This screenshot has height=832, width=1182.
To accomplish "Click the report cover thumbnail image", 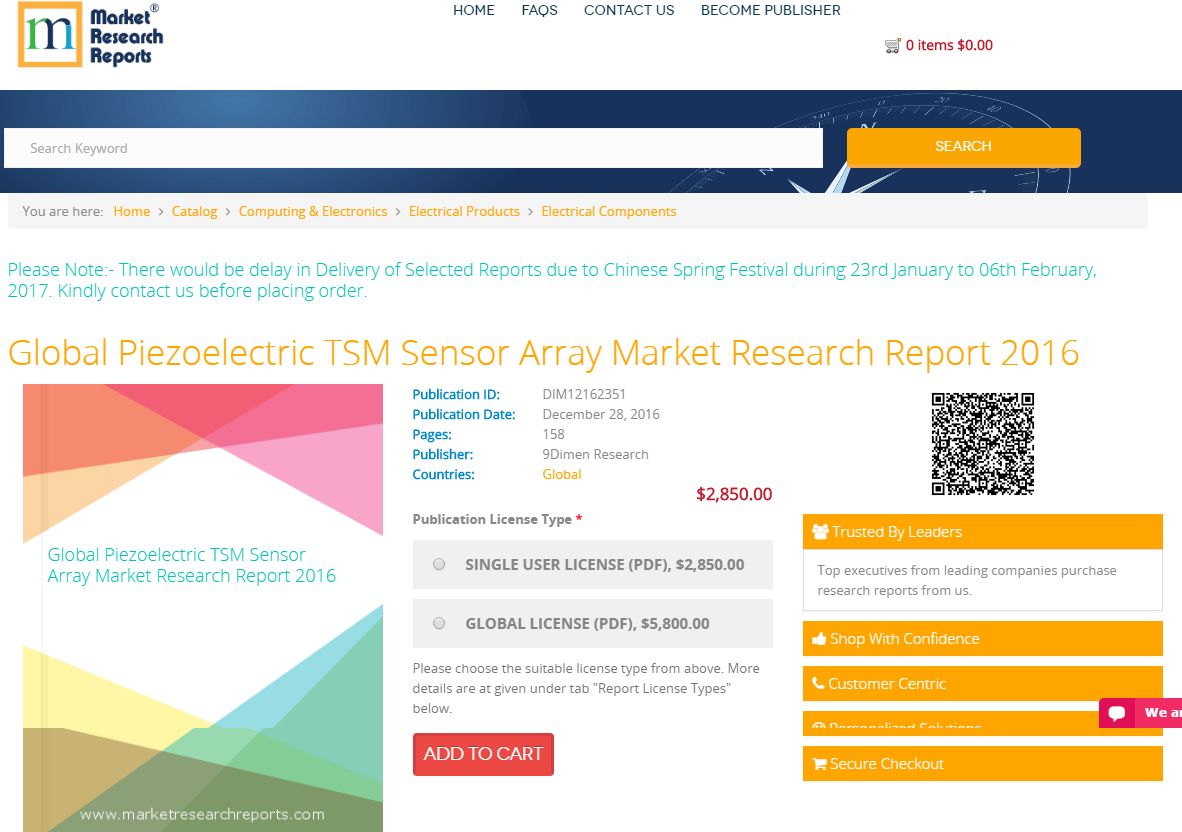I will tap(203, 608).
